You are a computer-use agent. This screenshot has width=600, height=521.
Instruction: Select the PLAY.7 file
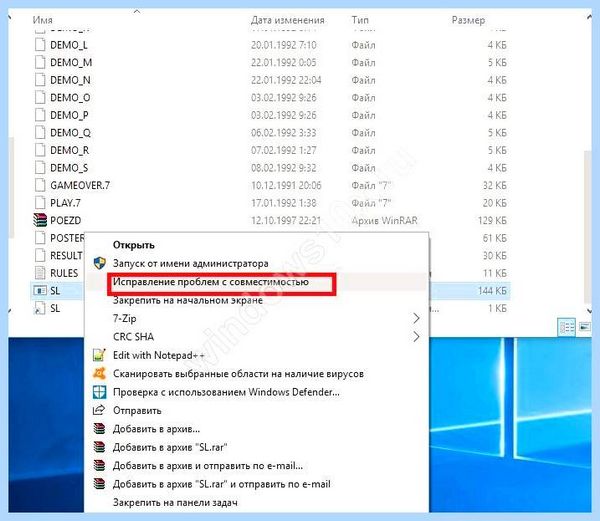pos(65,203)
